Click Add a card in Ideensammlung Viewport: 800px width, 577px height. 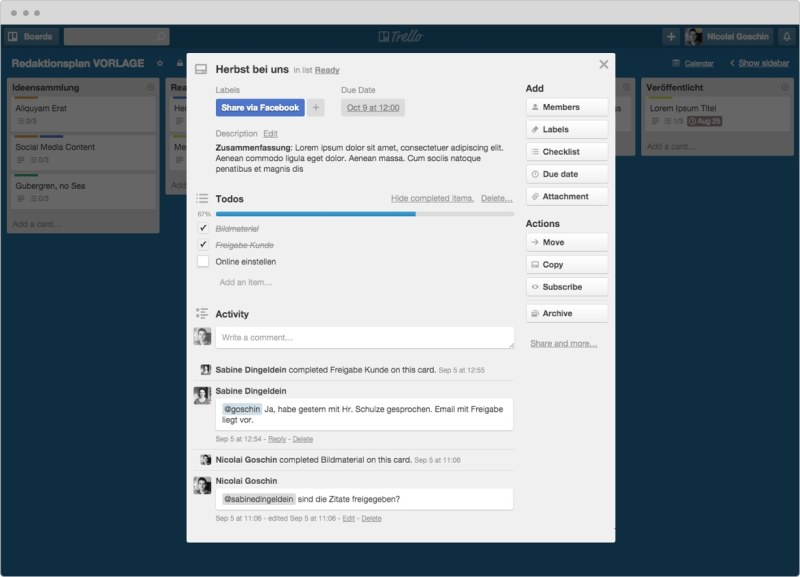pyautogui.click(x=37, y=224)
